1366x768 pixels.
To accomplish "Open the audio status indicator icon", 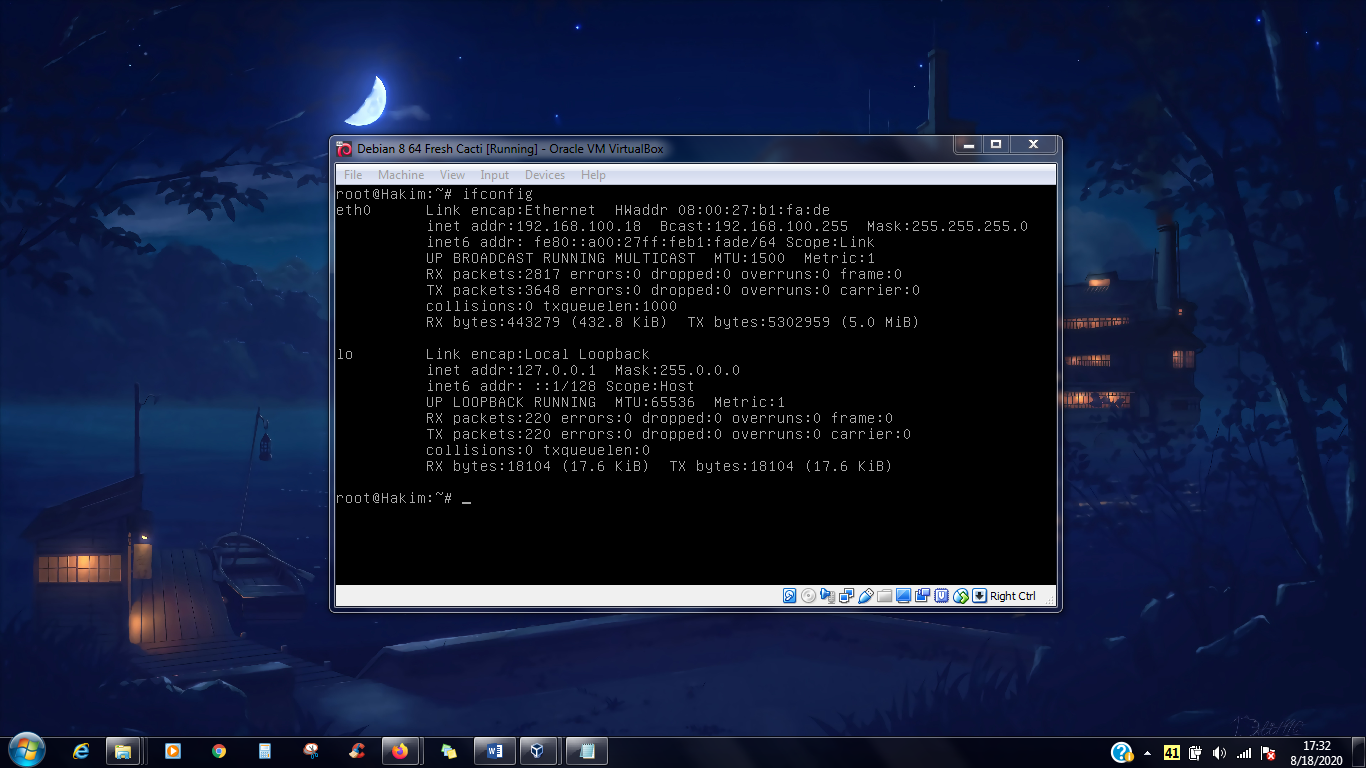I will (x=827, y=596).
